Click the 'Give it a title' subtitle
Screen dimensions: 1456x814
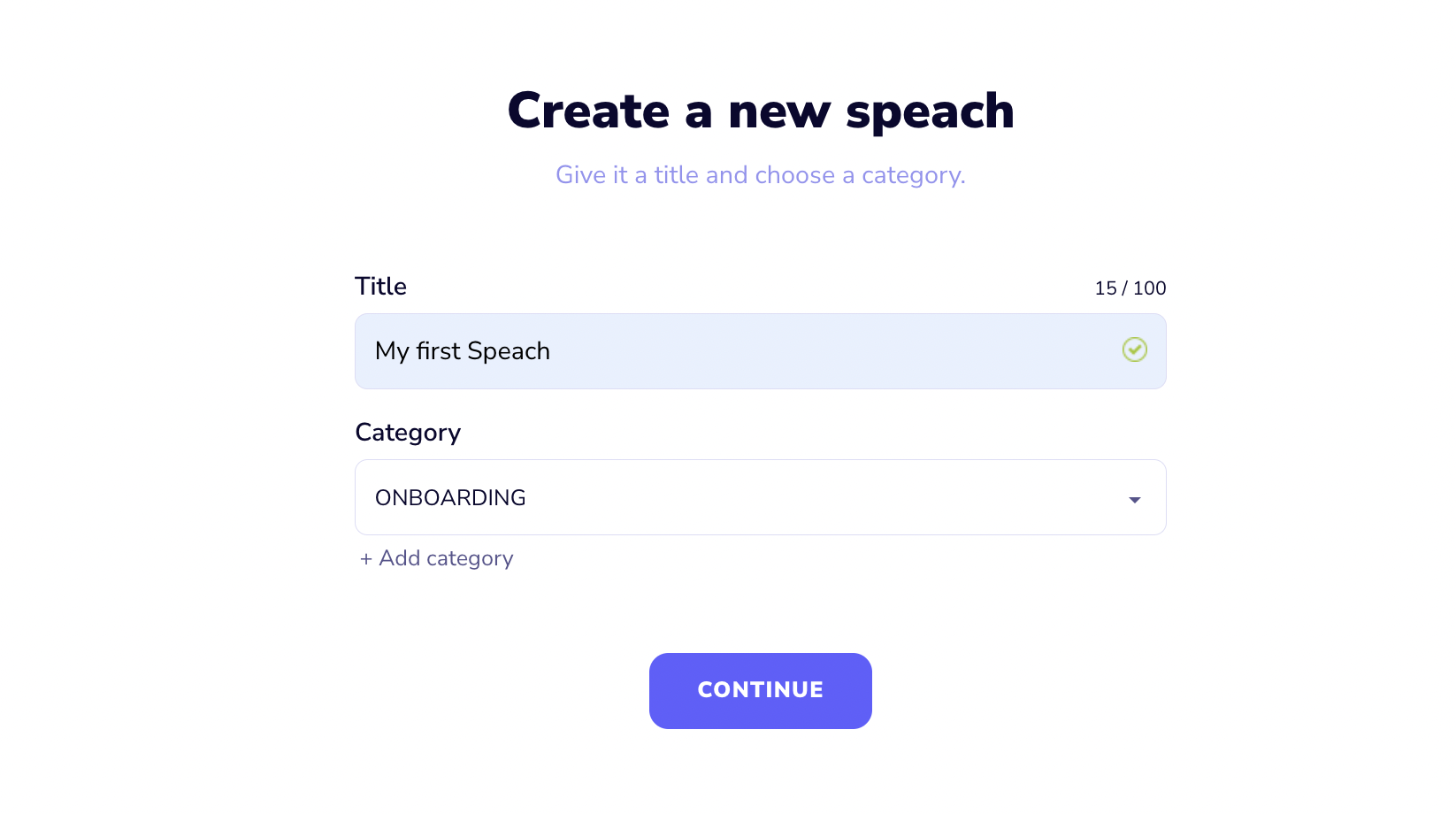tap(761, 175)
